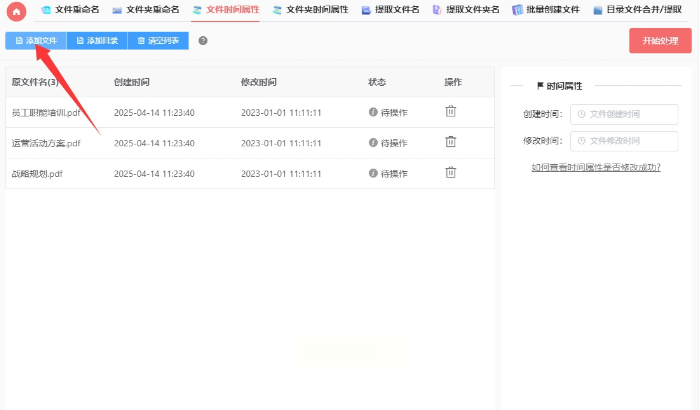Delete 运营活动方案.pdf using its trash icon
The width and height of the screenshot is (700, 410).
point(451,142)
